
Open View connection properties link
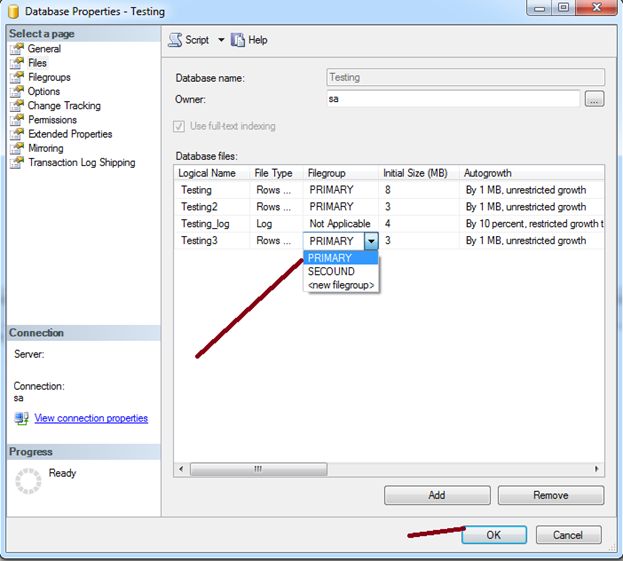91,418
